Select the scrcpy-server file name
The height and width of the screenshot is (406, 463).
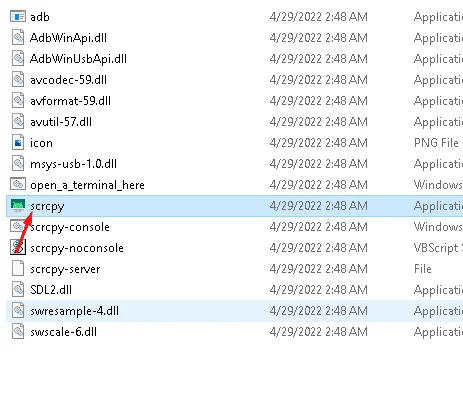(x=65, y=269)
